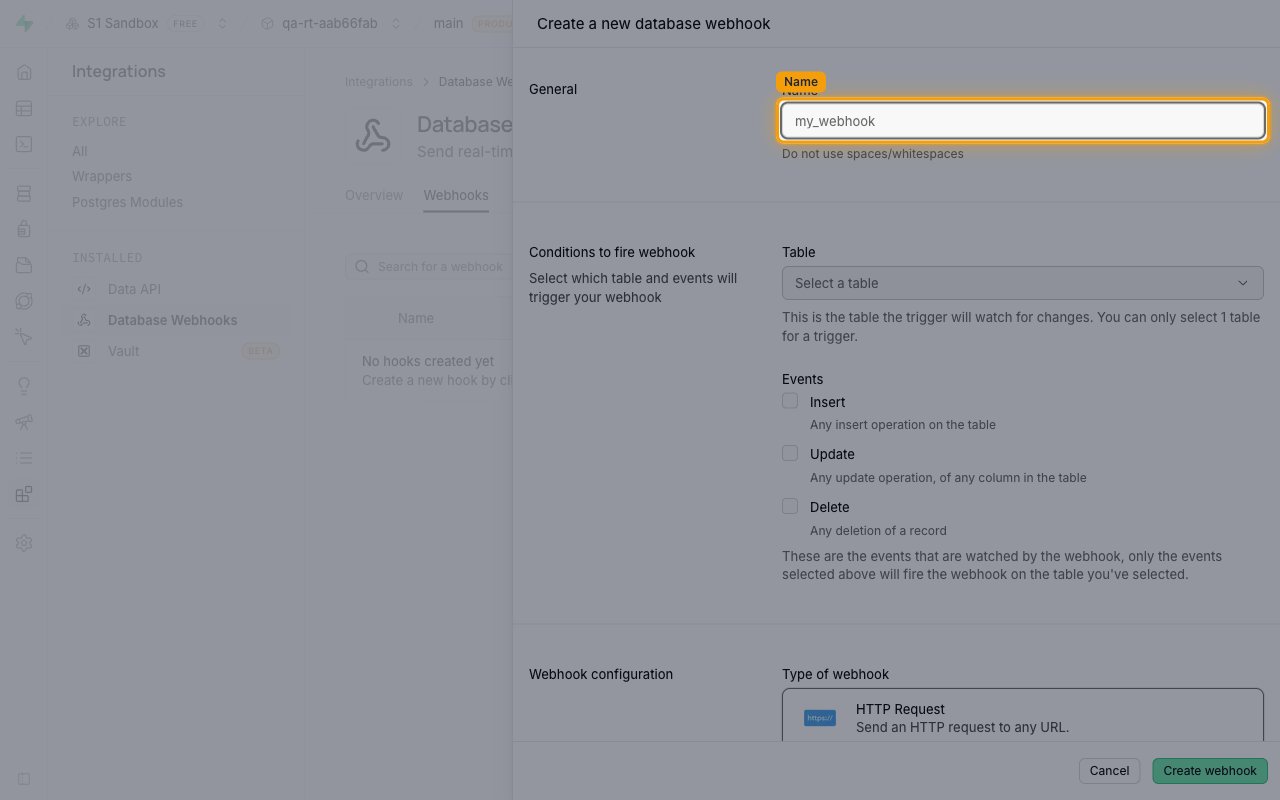Click the HTTP Request https icon

(x=820, y=718)
